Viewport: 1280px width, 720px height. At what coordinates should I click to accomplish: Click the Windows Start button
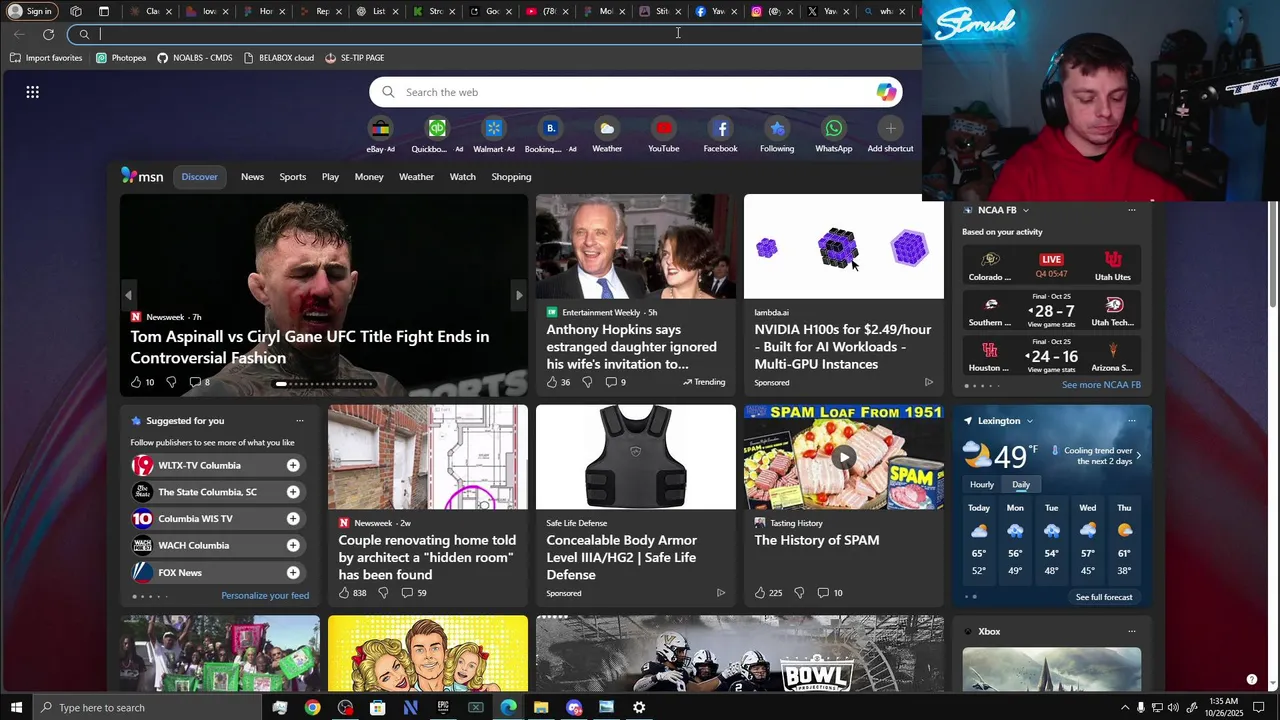coord(16,707)
